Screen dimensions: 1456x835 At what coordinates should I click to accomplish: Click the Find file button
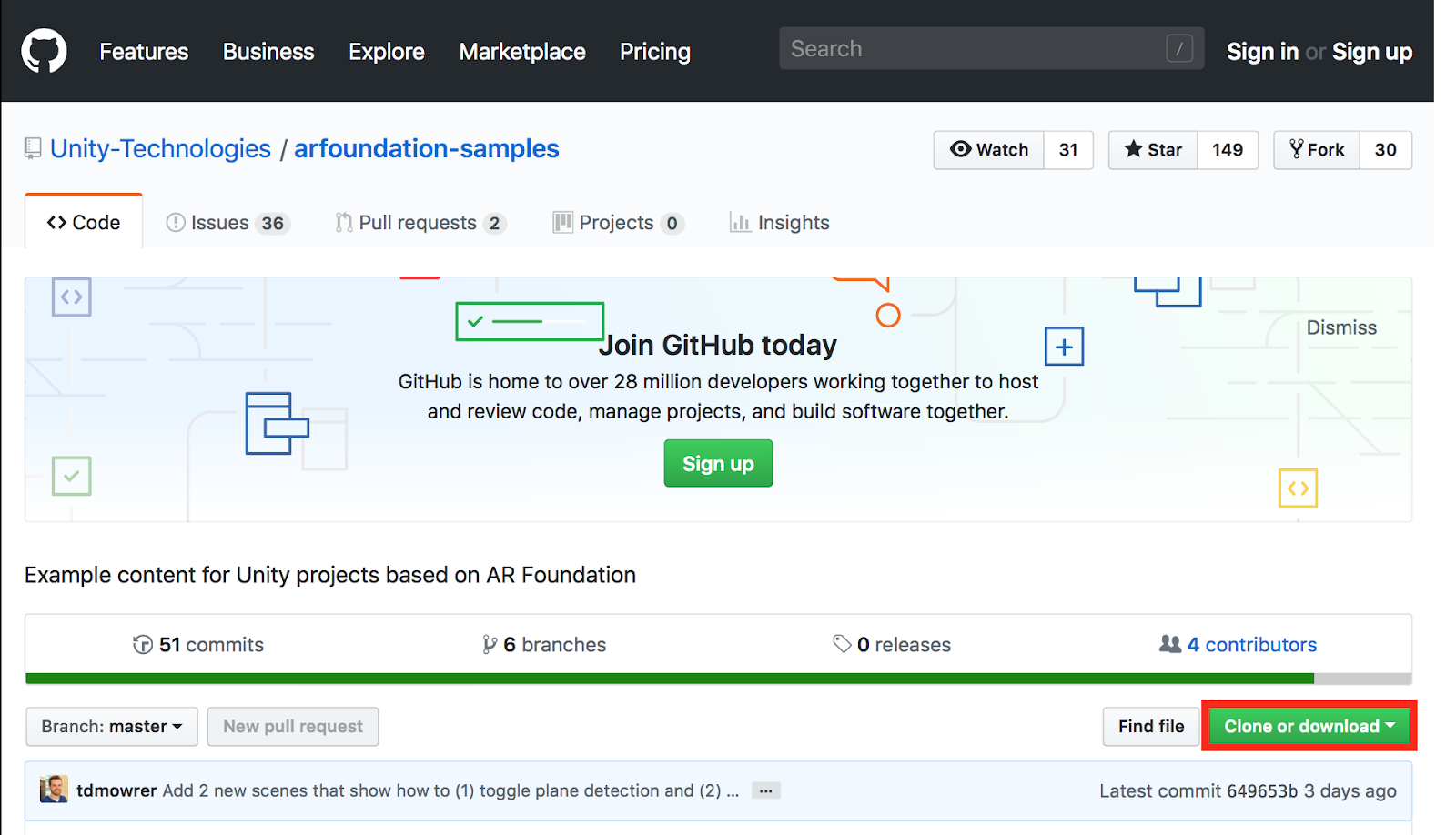(x=1151, y=727)
